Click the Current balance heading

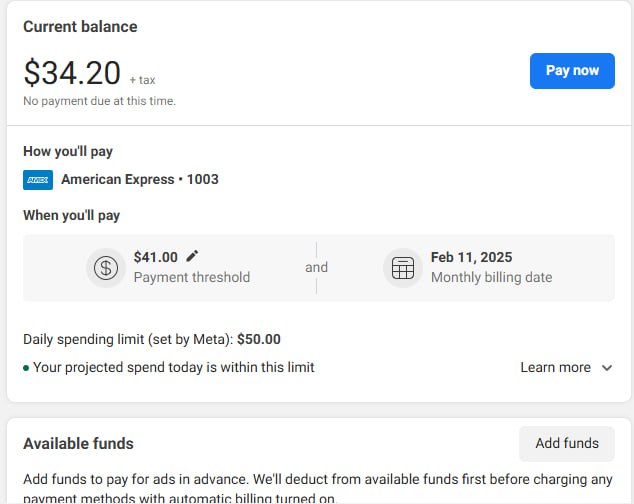coord(80,26)
